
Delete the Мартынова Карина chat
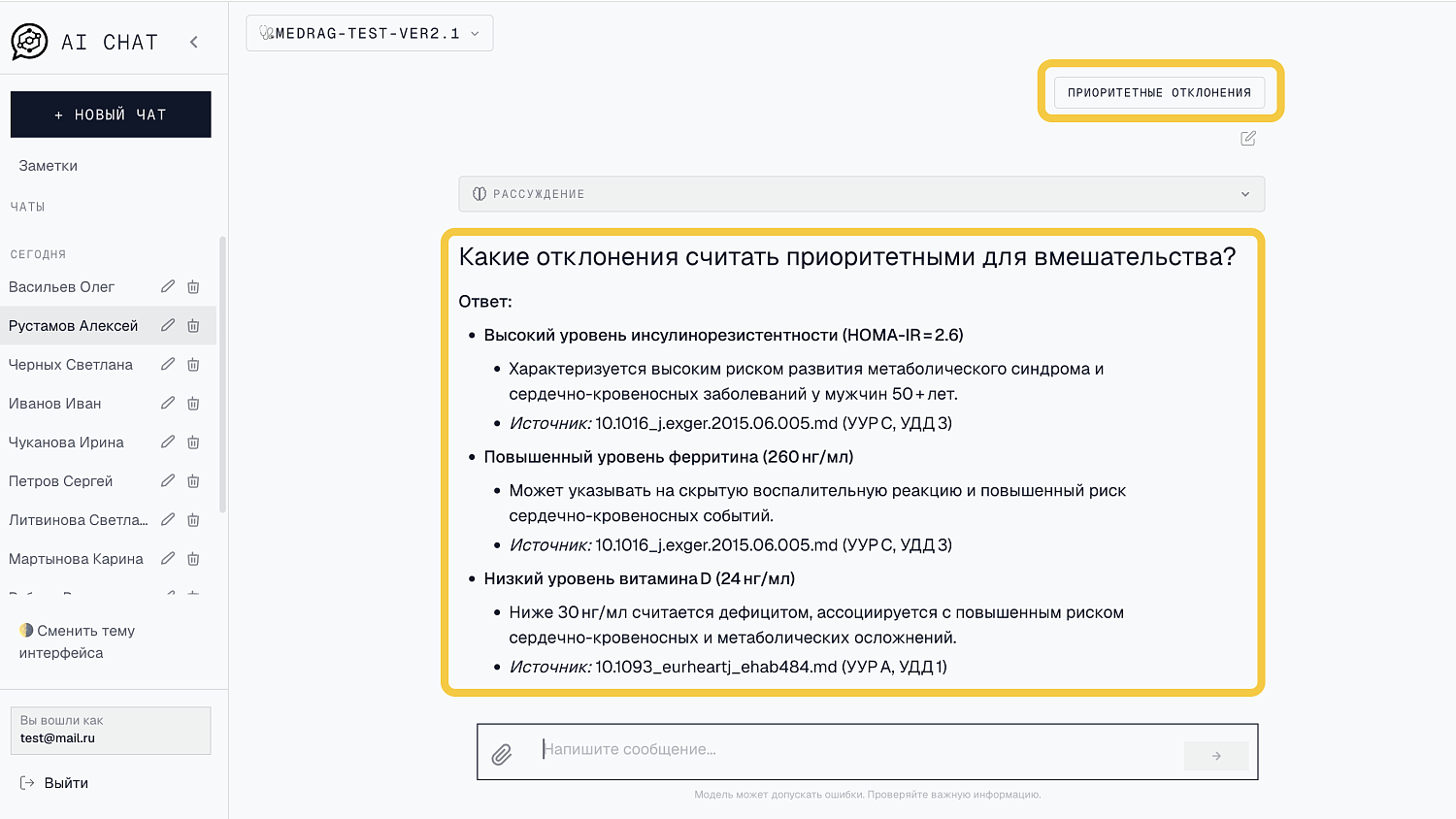193,559
